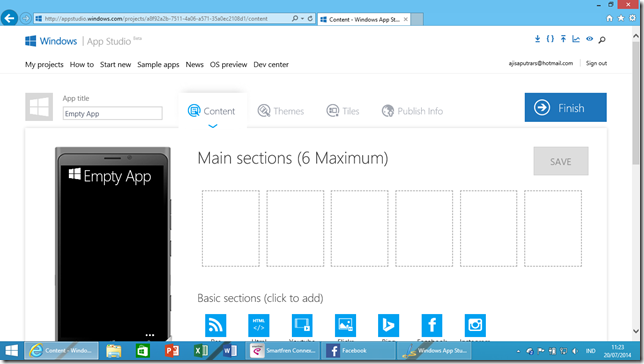This screenshot has width=644, height=364.
Task: Open the How to menu item
Action: (x=82, y=65)
